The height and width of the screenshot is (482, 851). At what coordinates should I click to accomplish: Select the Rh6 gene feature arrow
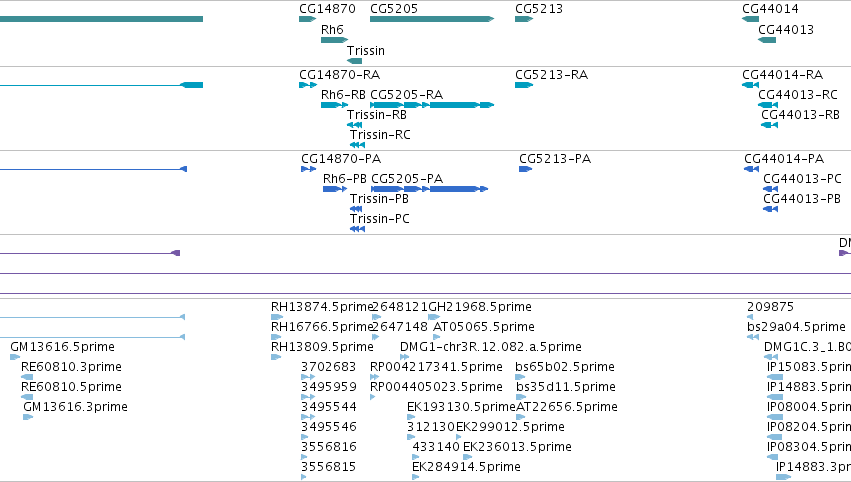(334, 40)
